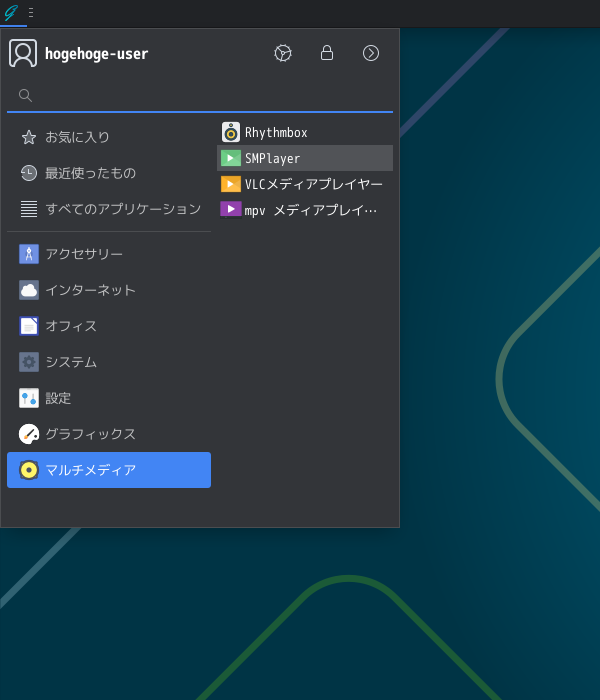Viewport: 600px width, 700px height.
Task: Open the オフィス category
Action: coord(109,326)
